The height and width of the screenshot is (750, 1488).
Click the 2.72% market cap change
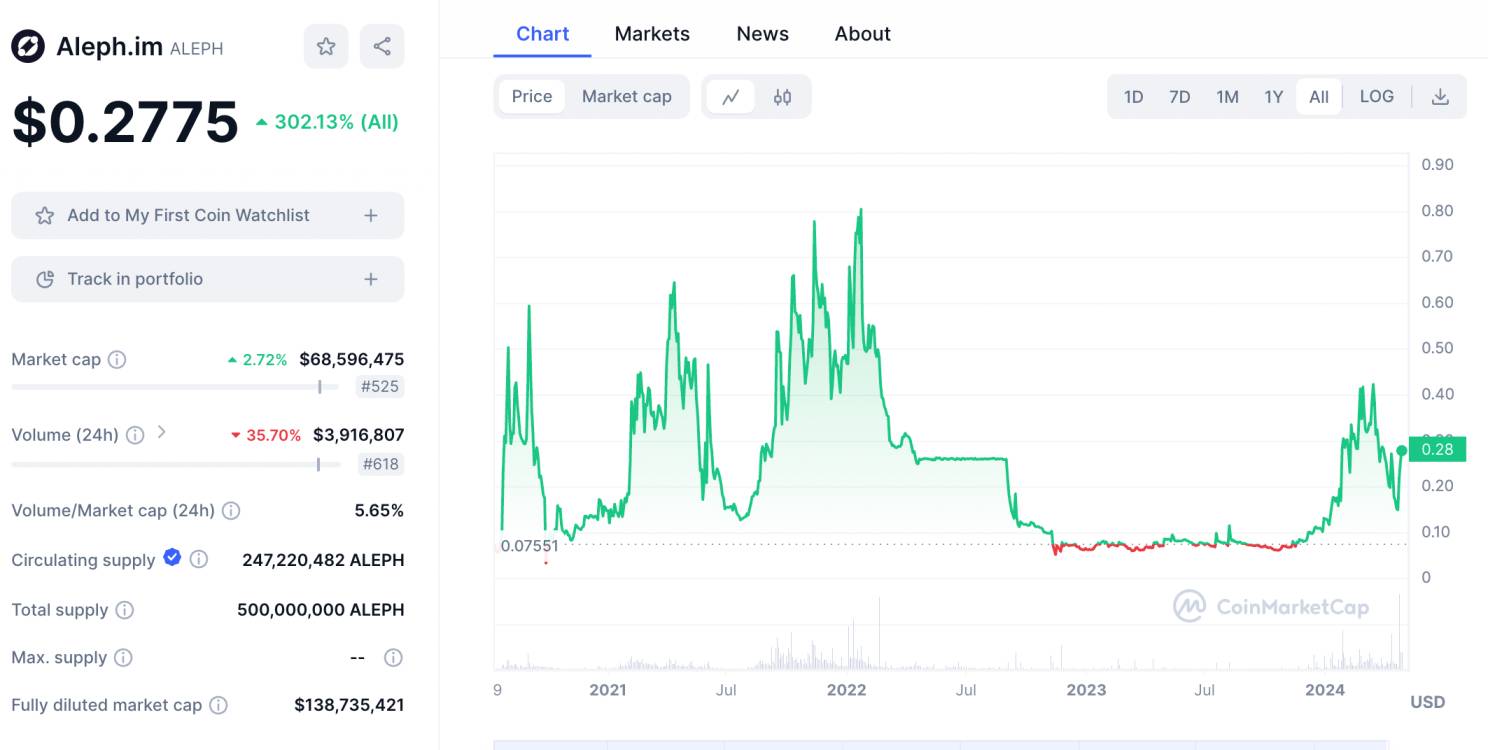click(x=258, y=360)
